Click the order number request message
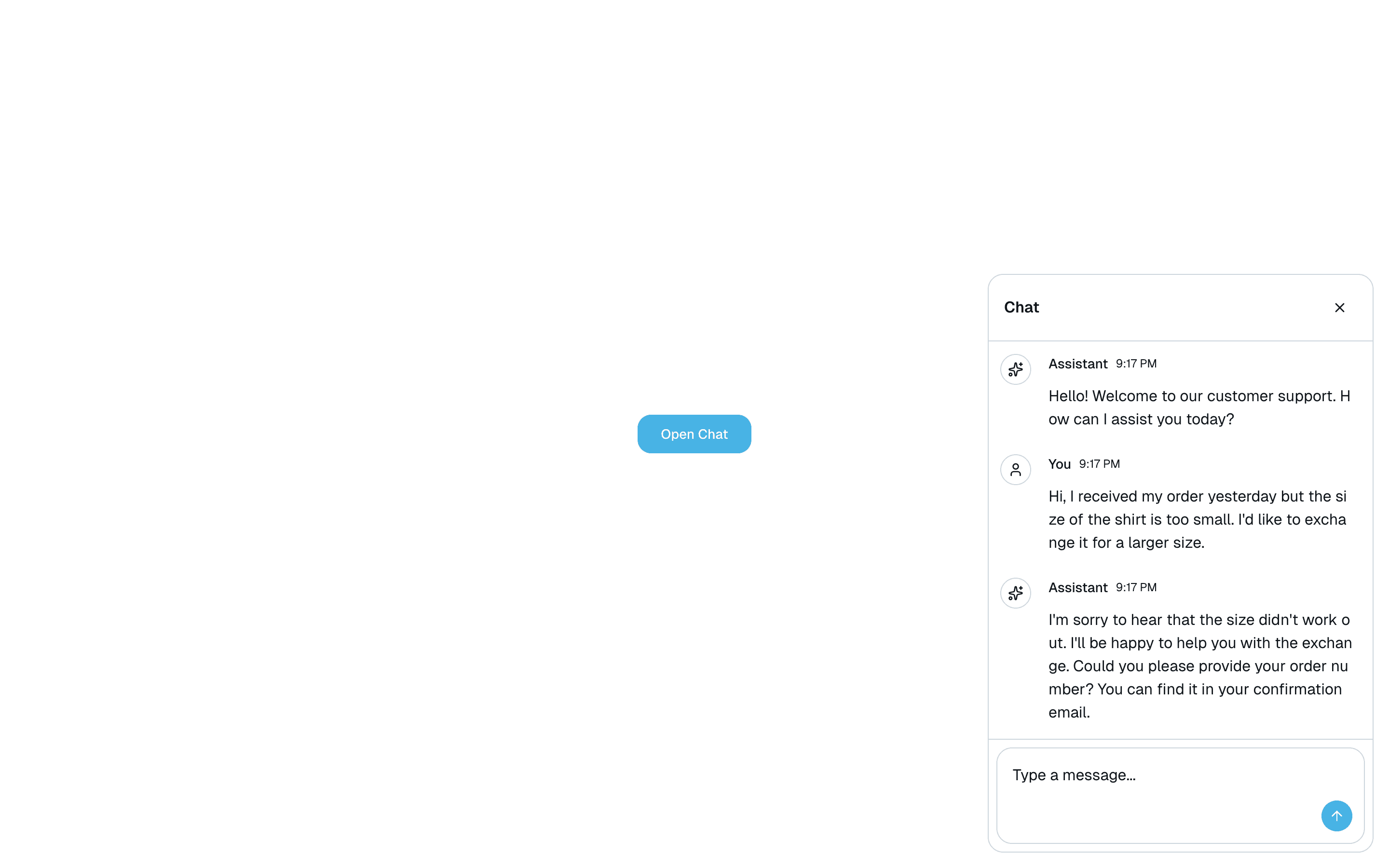This screenshot has height=868, width=1389. point(1200,666)
